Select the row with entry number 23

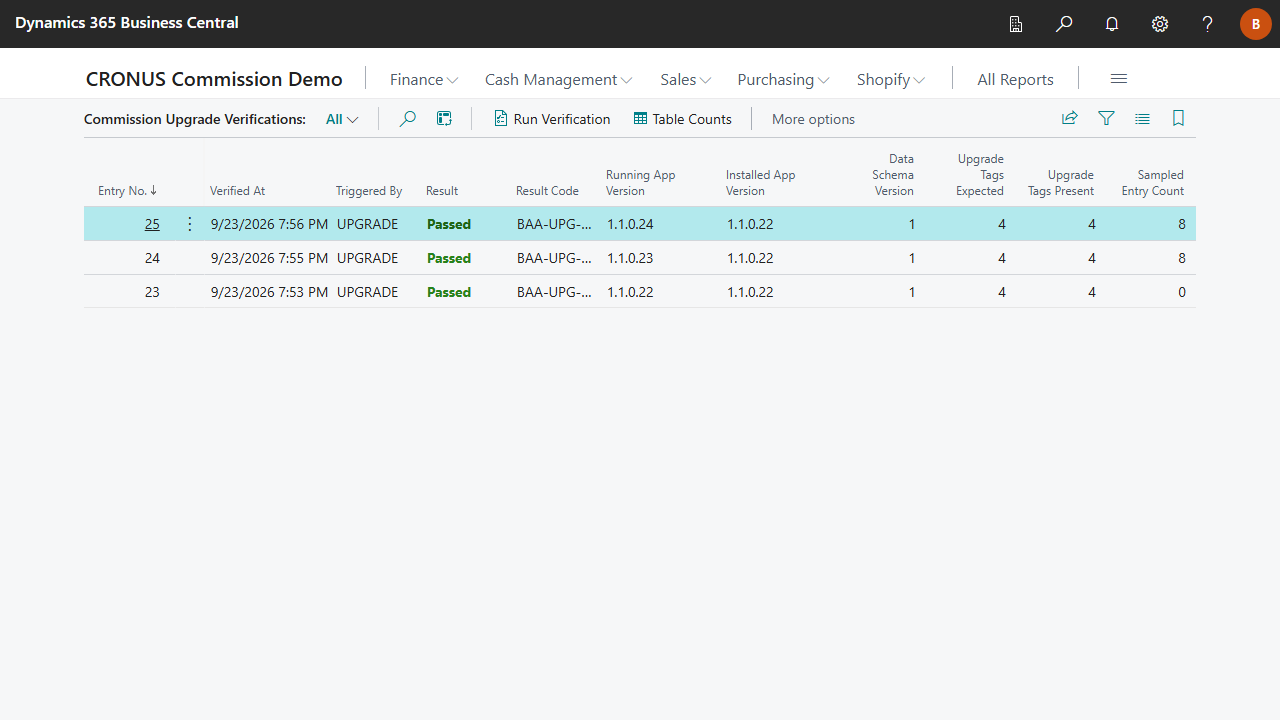(640, 292)
